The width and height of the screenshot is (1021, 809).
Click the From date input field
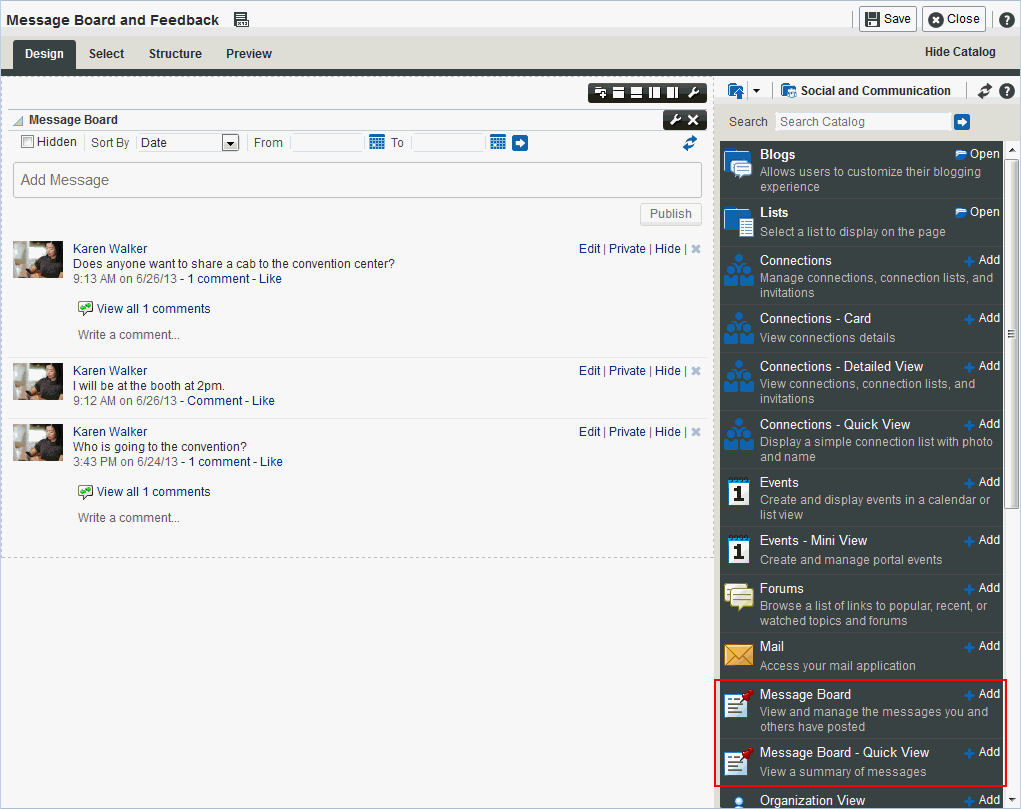326,143
